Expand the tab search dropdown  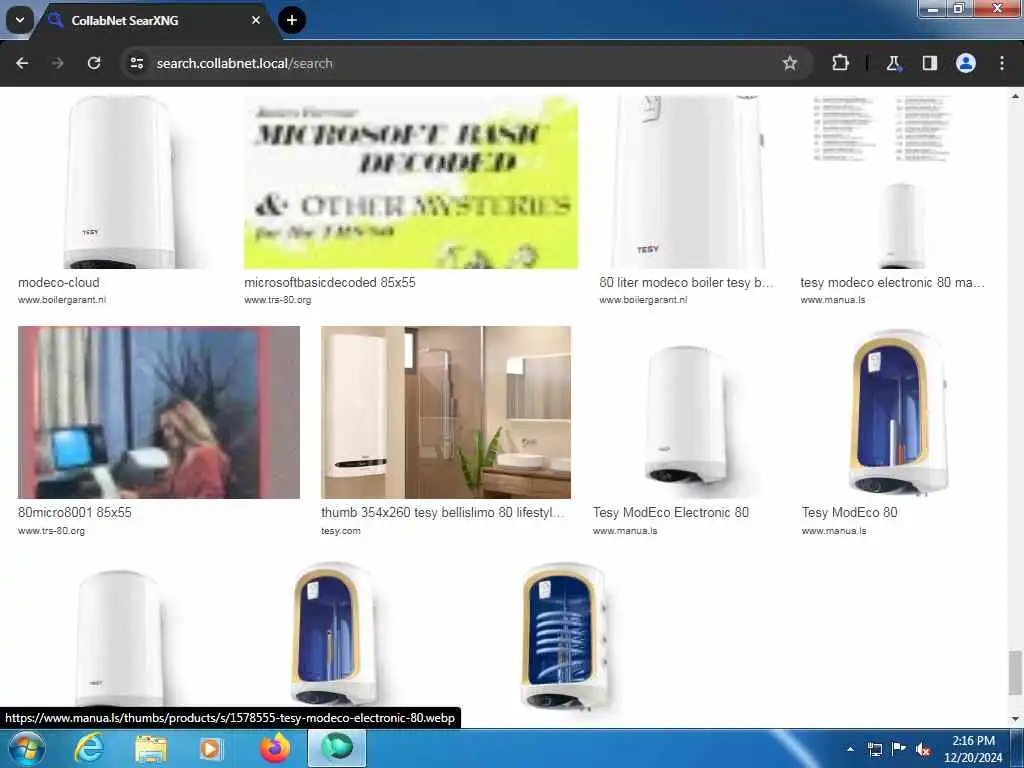[x=20, y=20]
